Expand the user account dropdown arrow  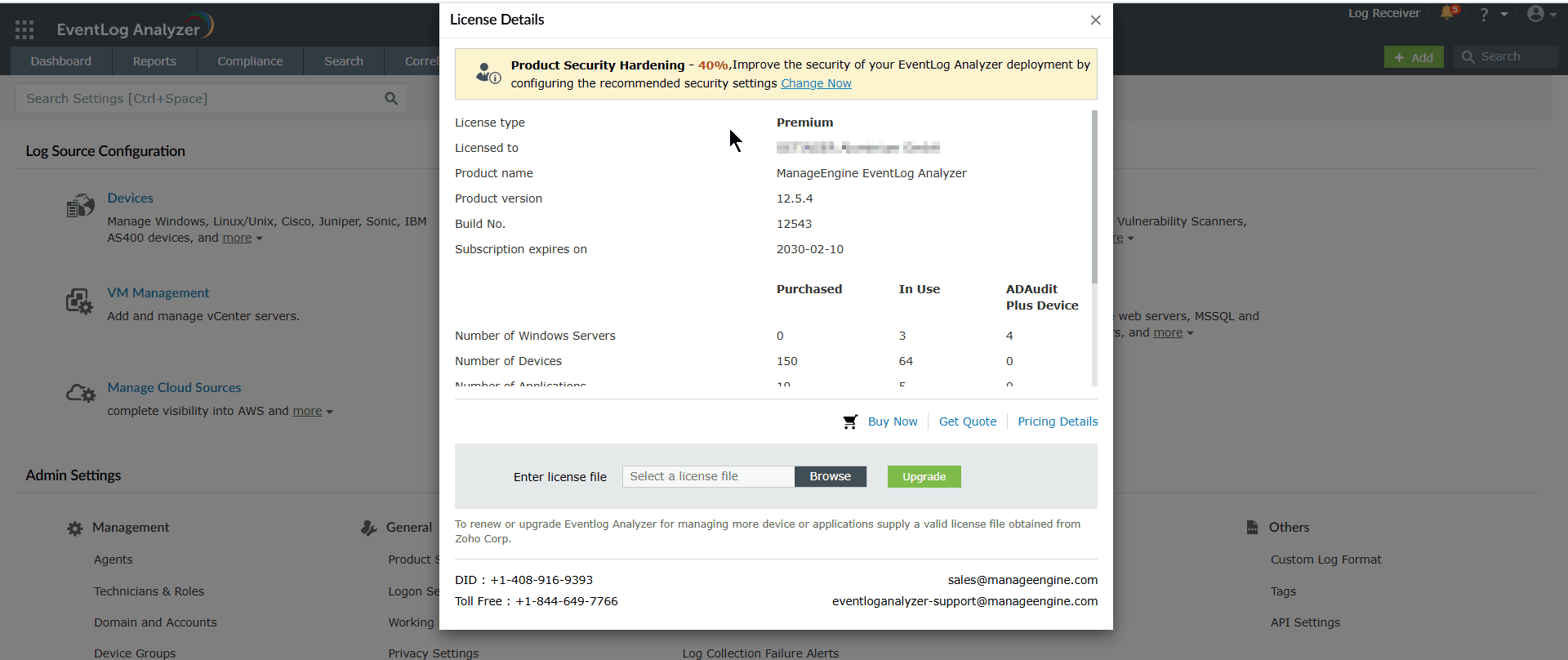pos(1552,14)
